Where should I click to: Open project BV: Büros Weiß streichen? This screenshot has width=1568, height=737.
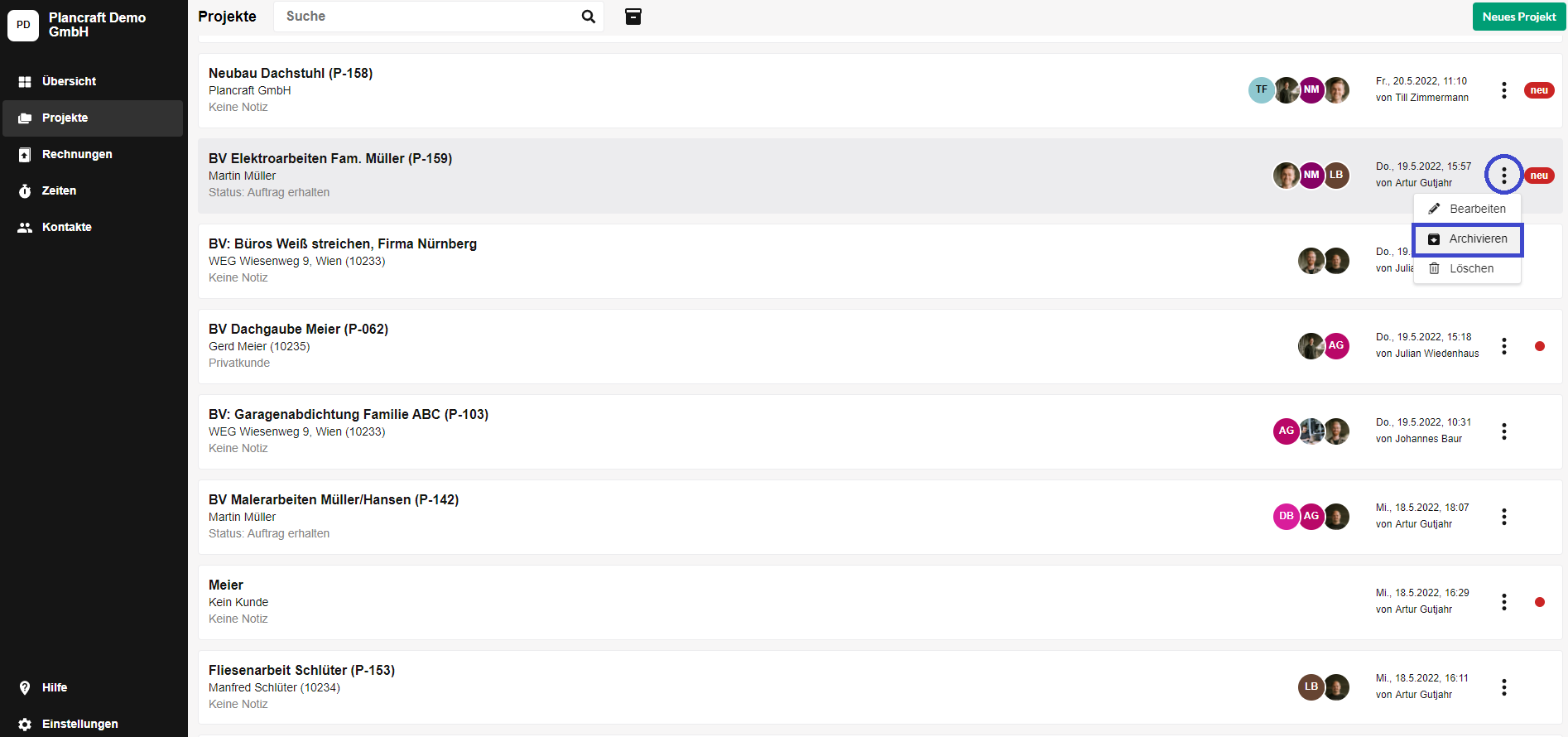pyautogui.click(x=343, y=243)
